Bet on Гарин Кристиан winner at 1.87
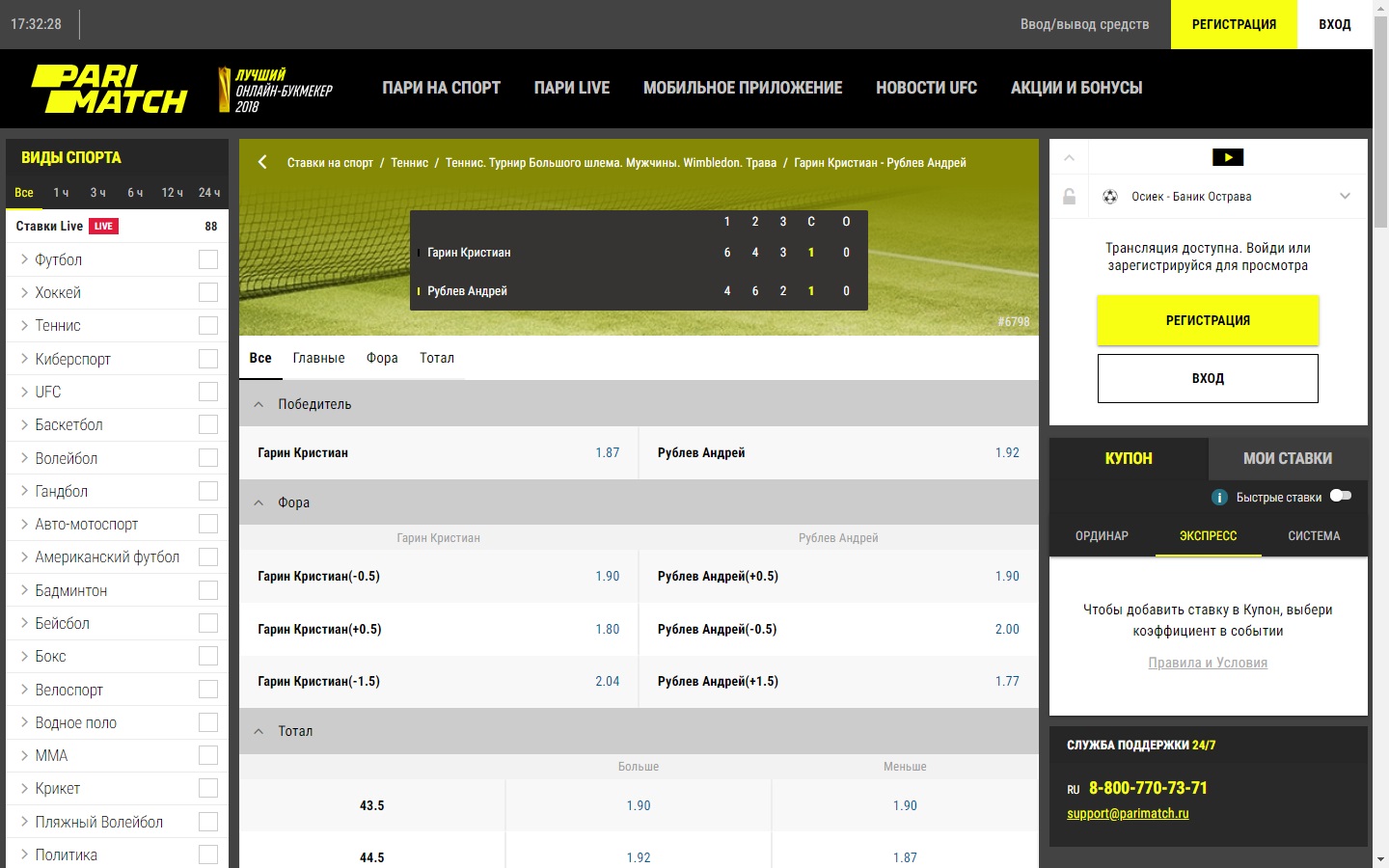 click(x=439, y=452)
